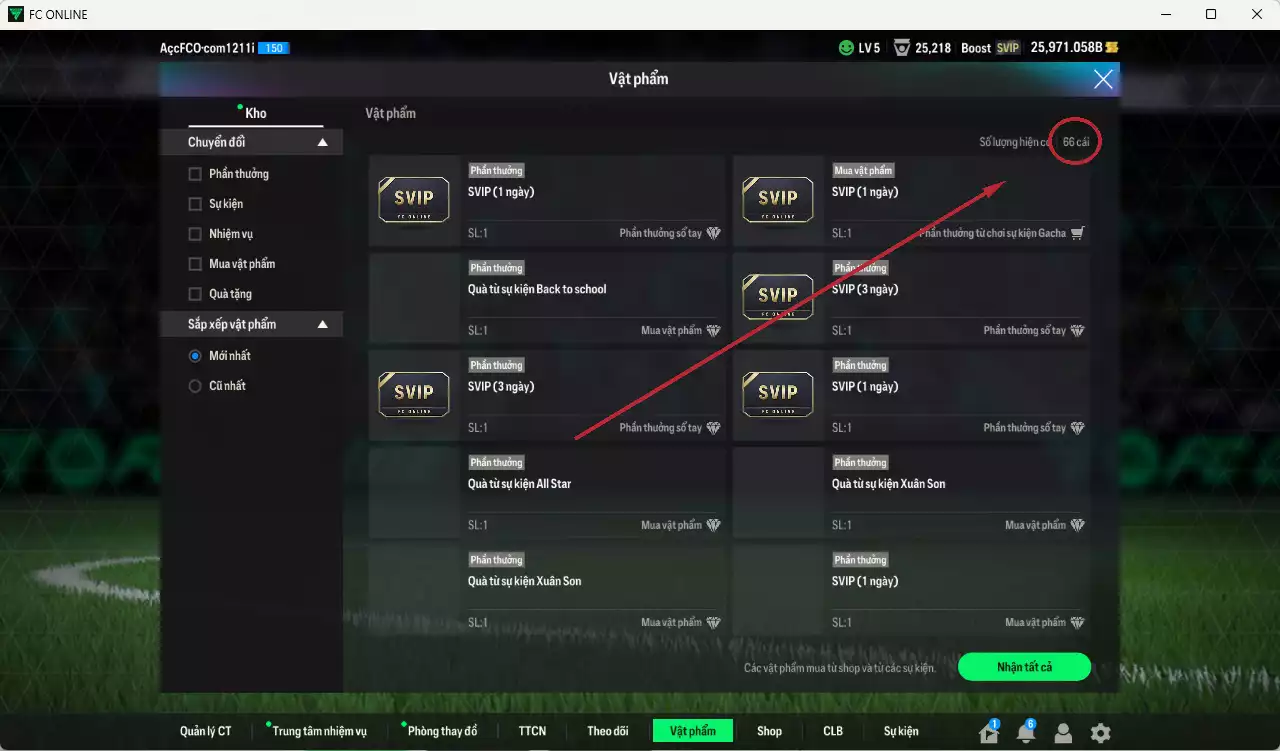
Task: Open the notifications bell icon
Action: click(1025, 733)
